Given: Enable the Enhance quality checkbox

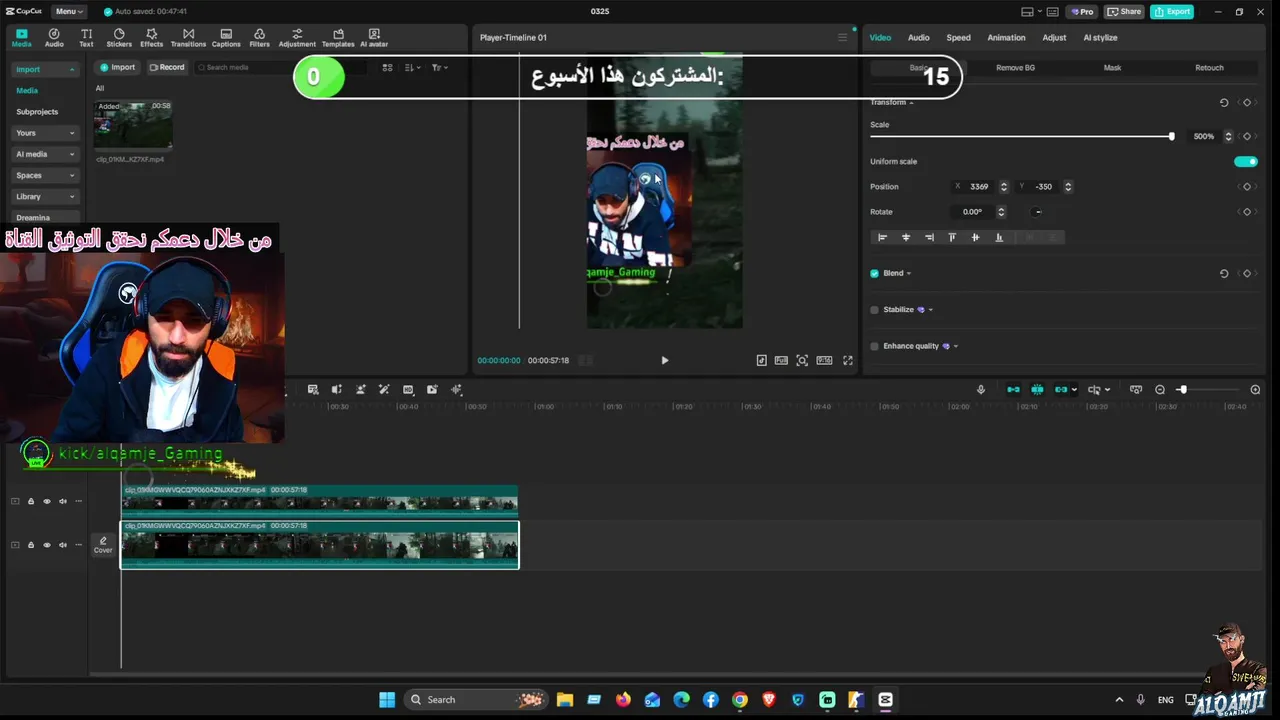Looking at the screenshot, I should (x=874, y=346).
